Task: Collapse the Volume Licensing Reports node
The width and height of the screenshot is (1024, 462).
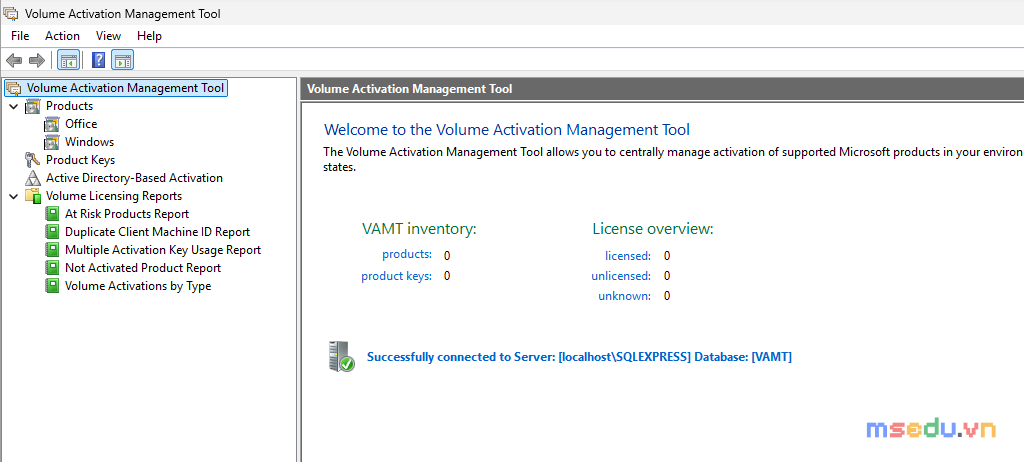Action: [14, 196]
